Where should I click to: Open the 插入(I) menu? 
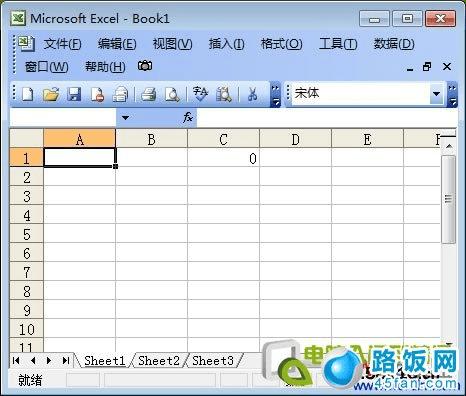tap(226, 44)
